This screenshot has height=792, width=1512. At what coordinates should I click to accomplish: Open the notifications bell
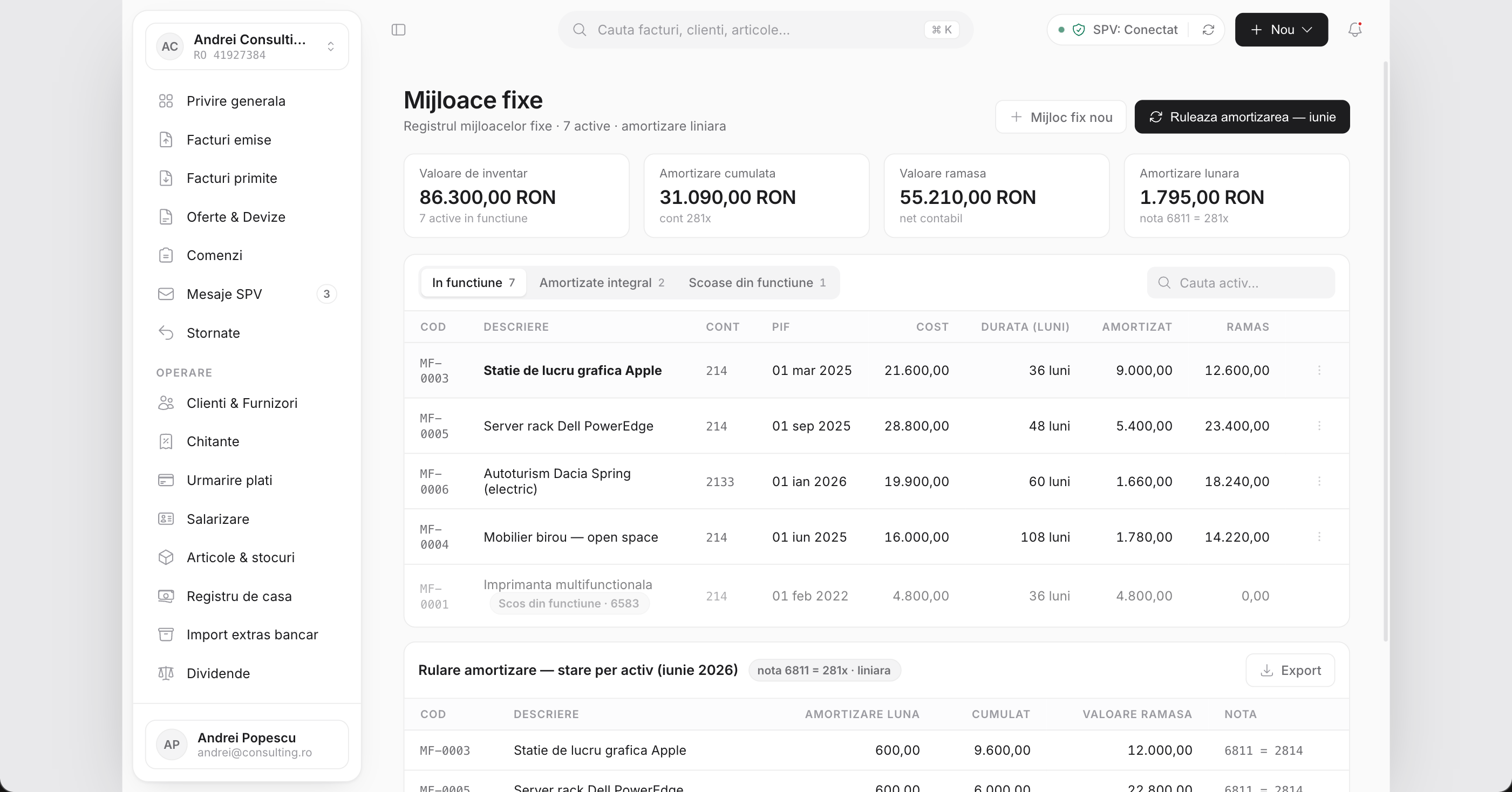click(x=1354, y=30)
